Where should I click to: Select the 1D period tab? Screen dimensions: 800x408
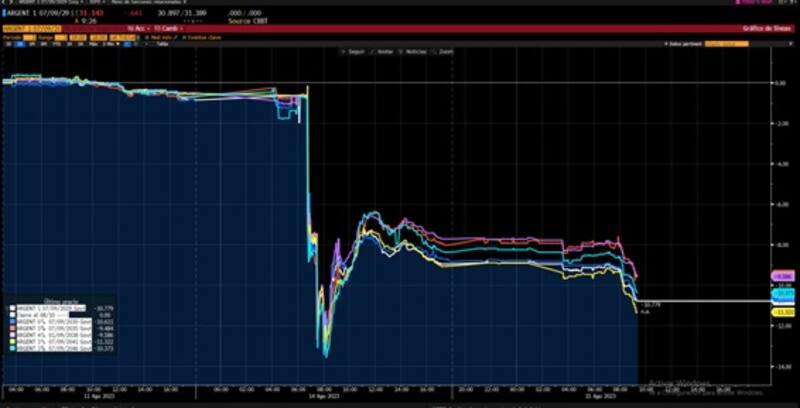tap(9, 44)
